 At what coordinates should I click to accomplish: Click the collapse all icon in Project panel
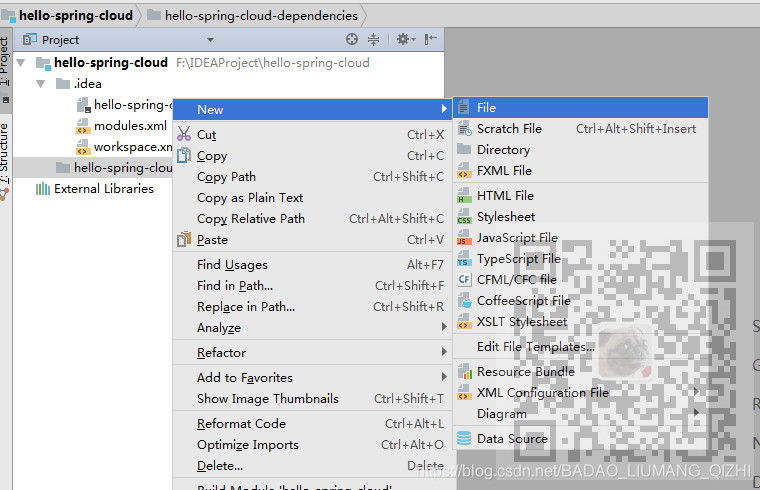[373, 39]
